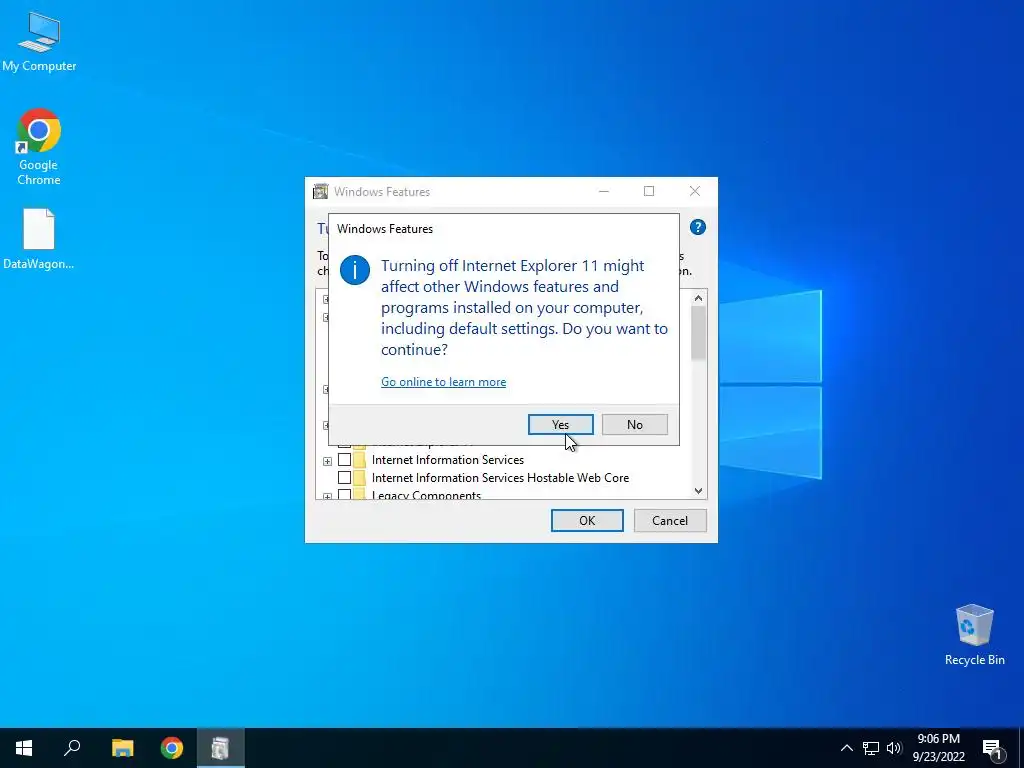Open the taskbar clock and date

938,748
